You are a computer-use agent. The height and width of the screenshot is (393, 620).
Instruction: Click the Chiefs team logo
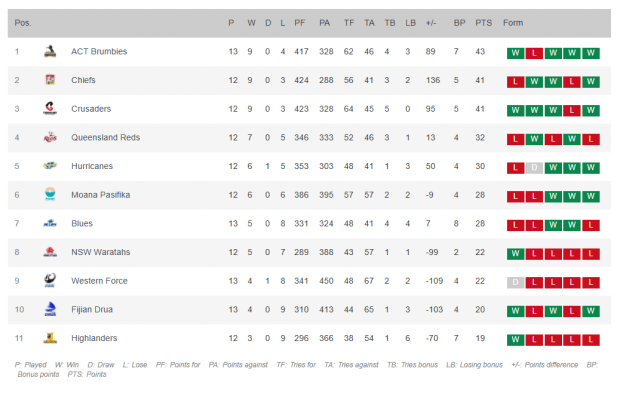[x=50, y=80]
